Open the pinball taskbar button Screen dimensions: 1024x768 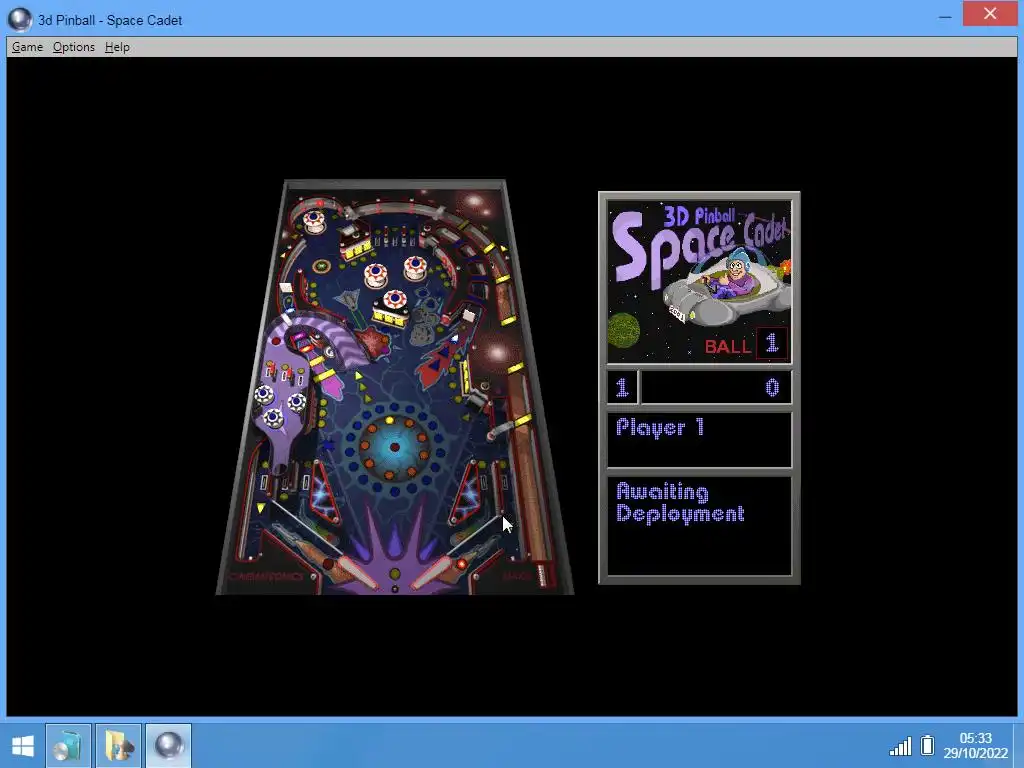coord(168,746)
